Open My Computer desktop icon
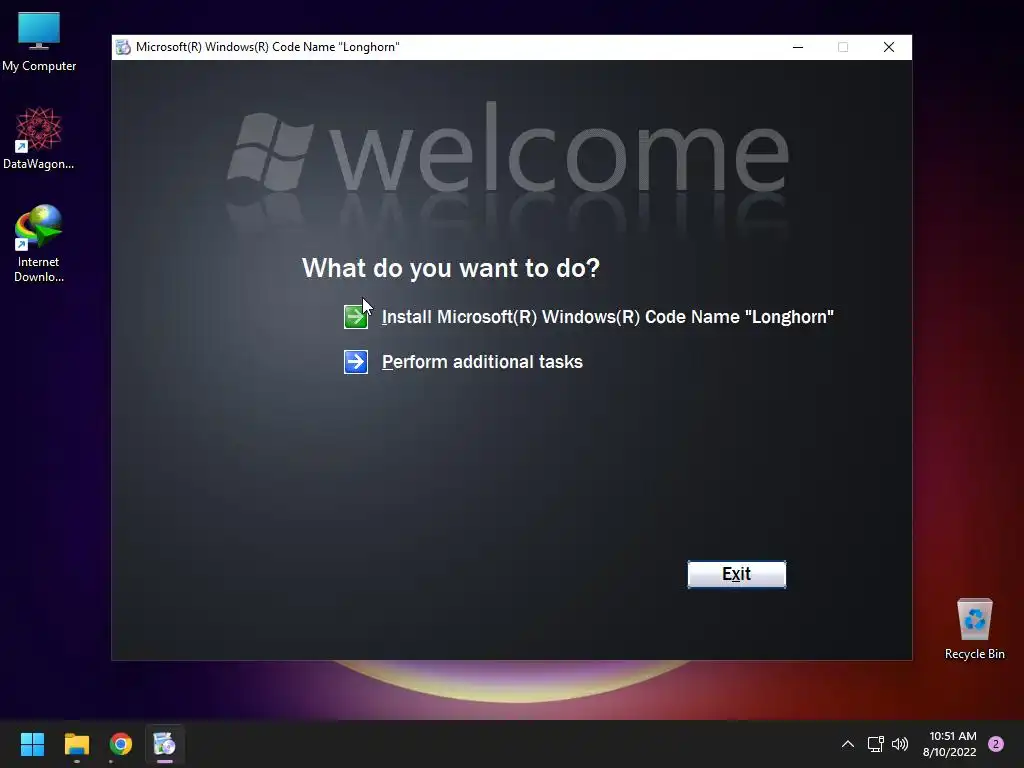1024x768 pixels. 39,42
